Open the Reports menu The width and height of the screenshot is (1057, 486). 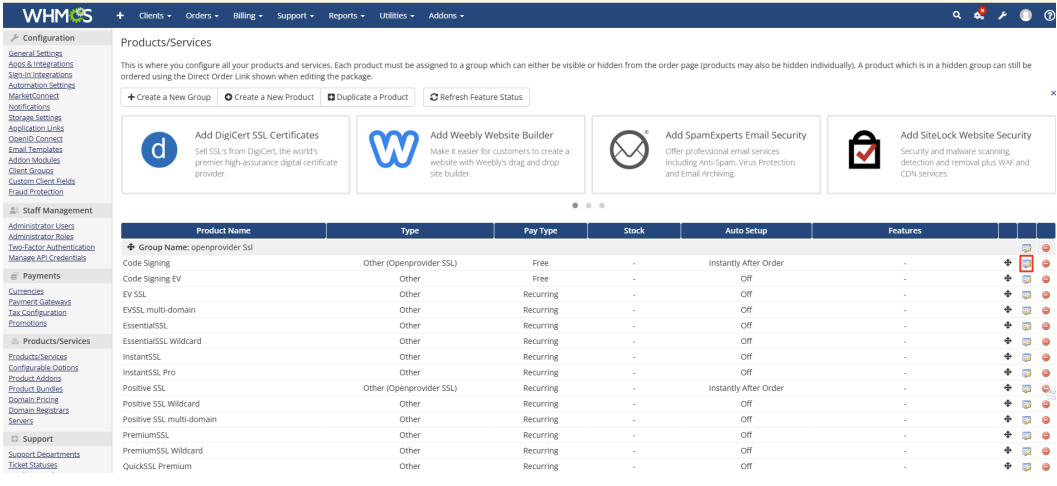(346, 16)
